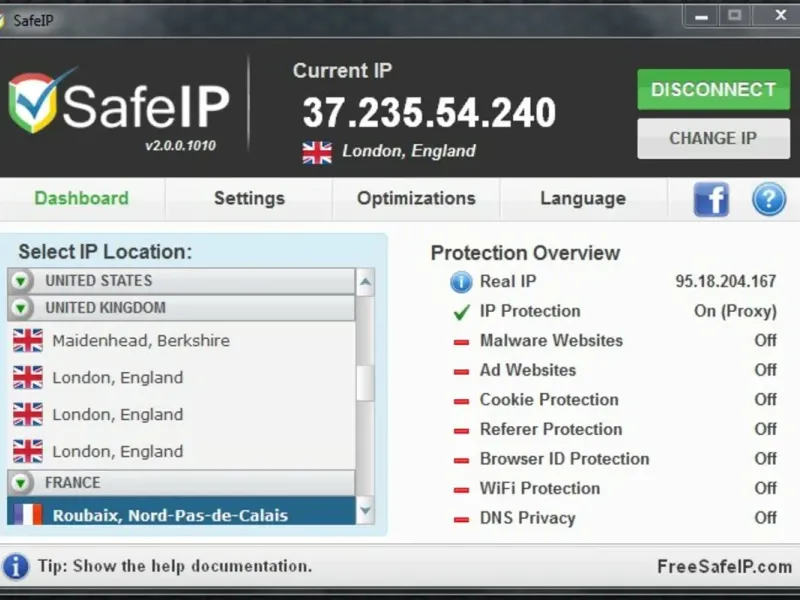The width and height of the screenshot is (800, 600).
Task: Click the UK flag for Maidenhead, Berkshire
Action: [28, 340]
